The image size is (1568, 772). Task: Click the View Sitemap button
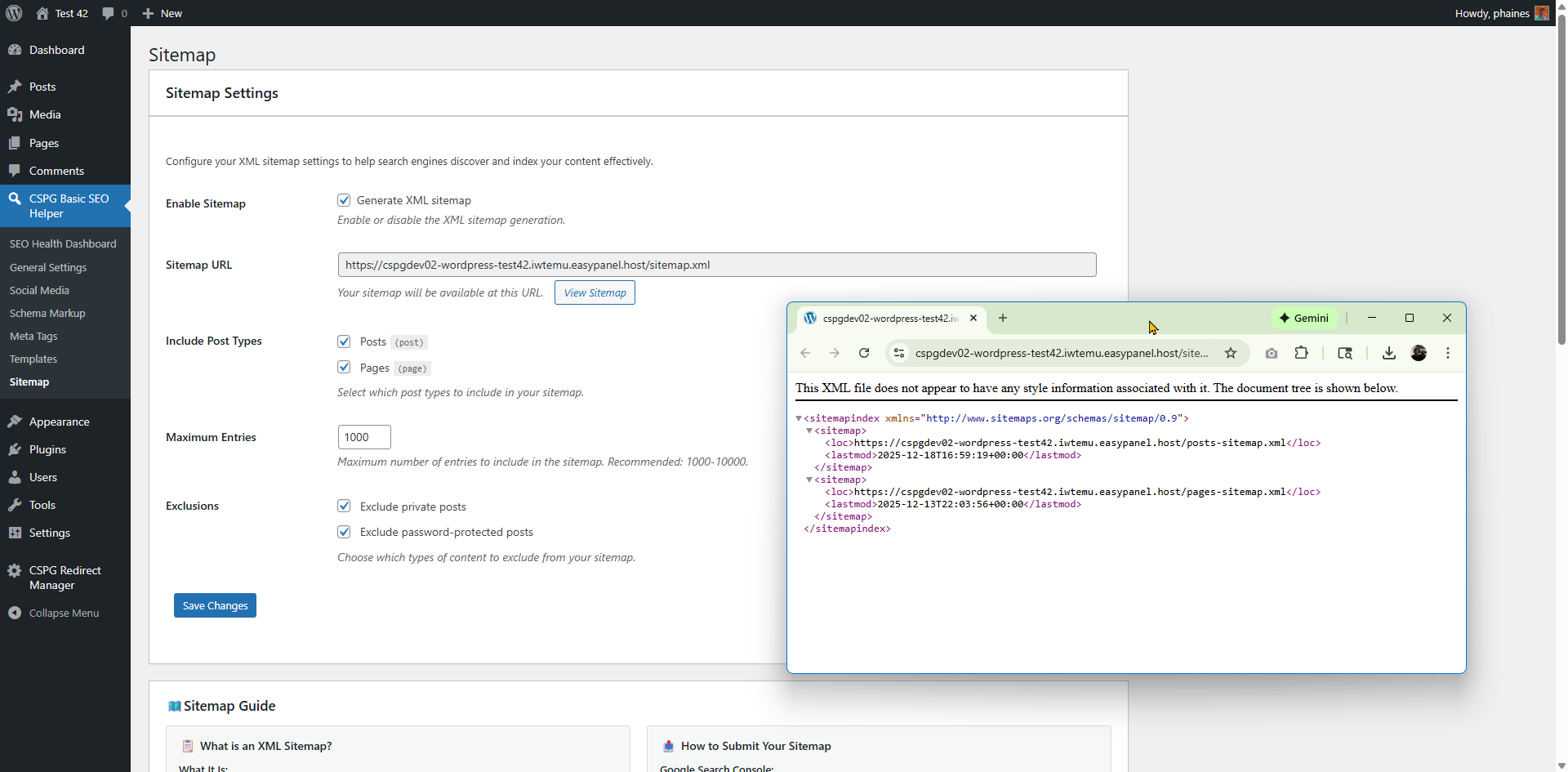pyautogui.click(x=595, y=292)
